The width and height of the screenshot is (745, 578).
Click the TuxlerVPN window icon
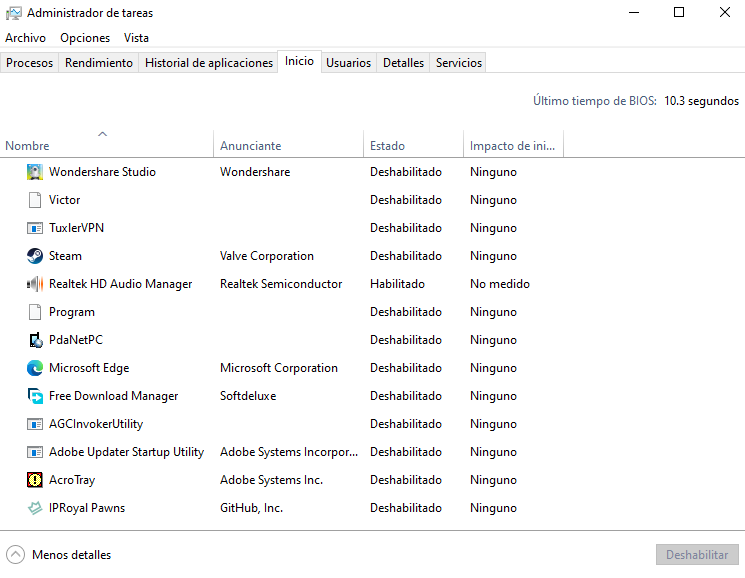pos(35,228)
